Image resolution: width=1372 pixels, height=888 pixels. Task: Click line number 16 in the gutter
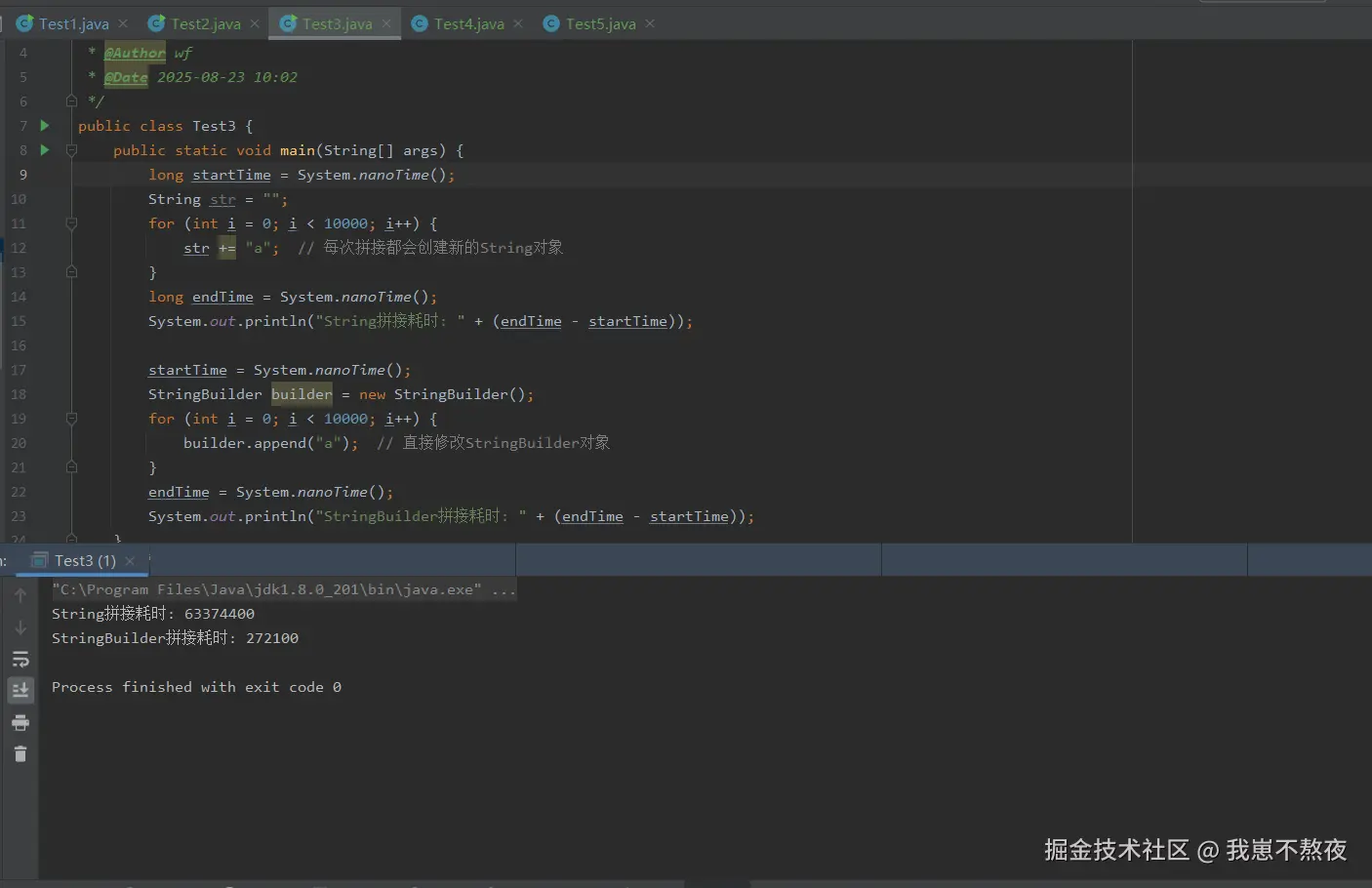pyautogui.click(x=19, y=345)
